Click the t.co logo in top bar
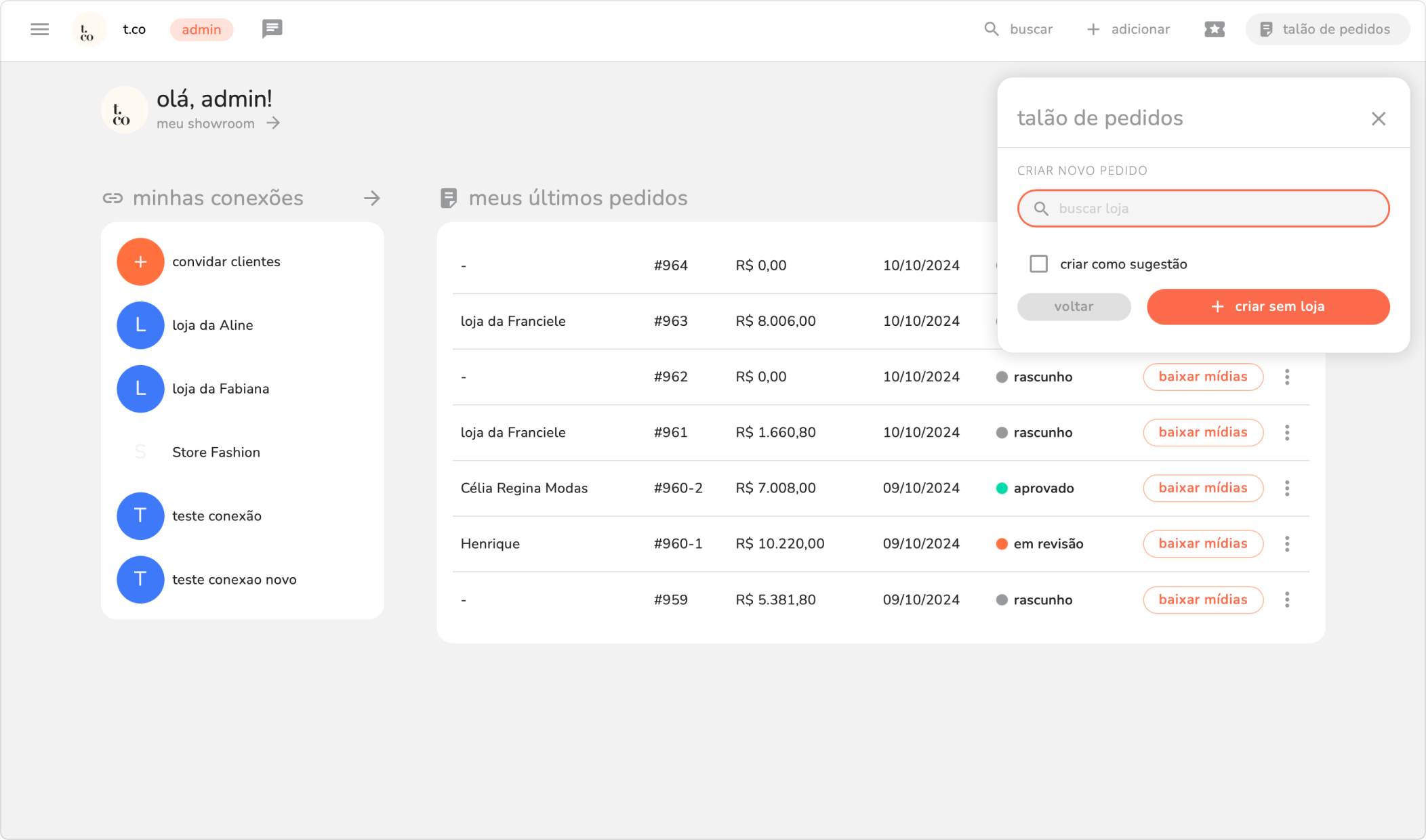 point(88,30)
